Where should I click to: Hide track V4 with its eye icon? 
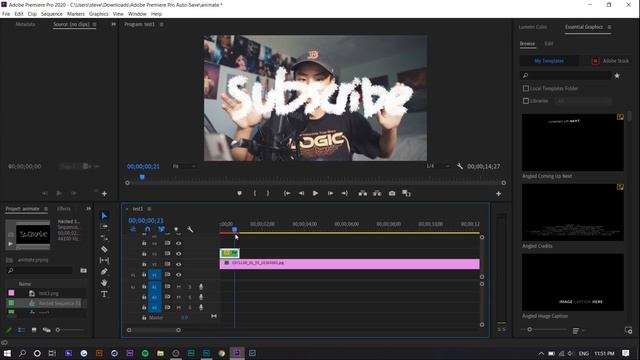178,243
